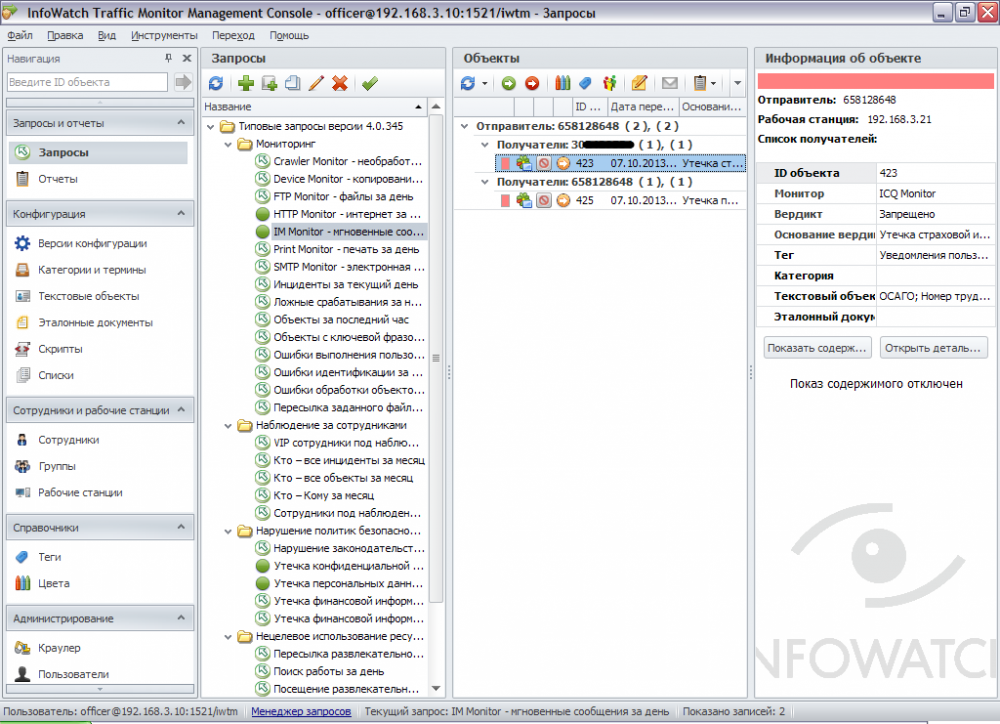Select HTTP Monitor - интернет за query
The height and width of the screenshot is (724, 1000).
click(x=341, y=214)
